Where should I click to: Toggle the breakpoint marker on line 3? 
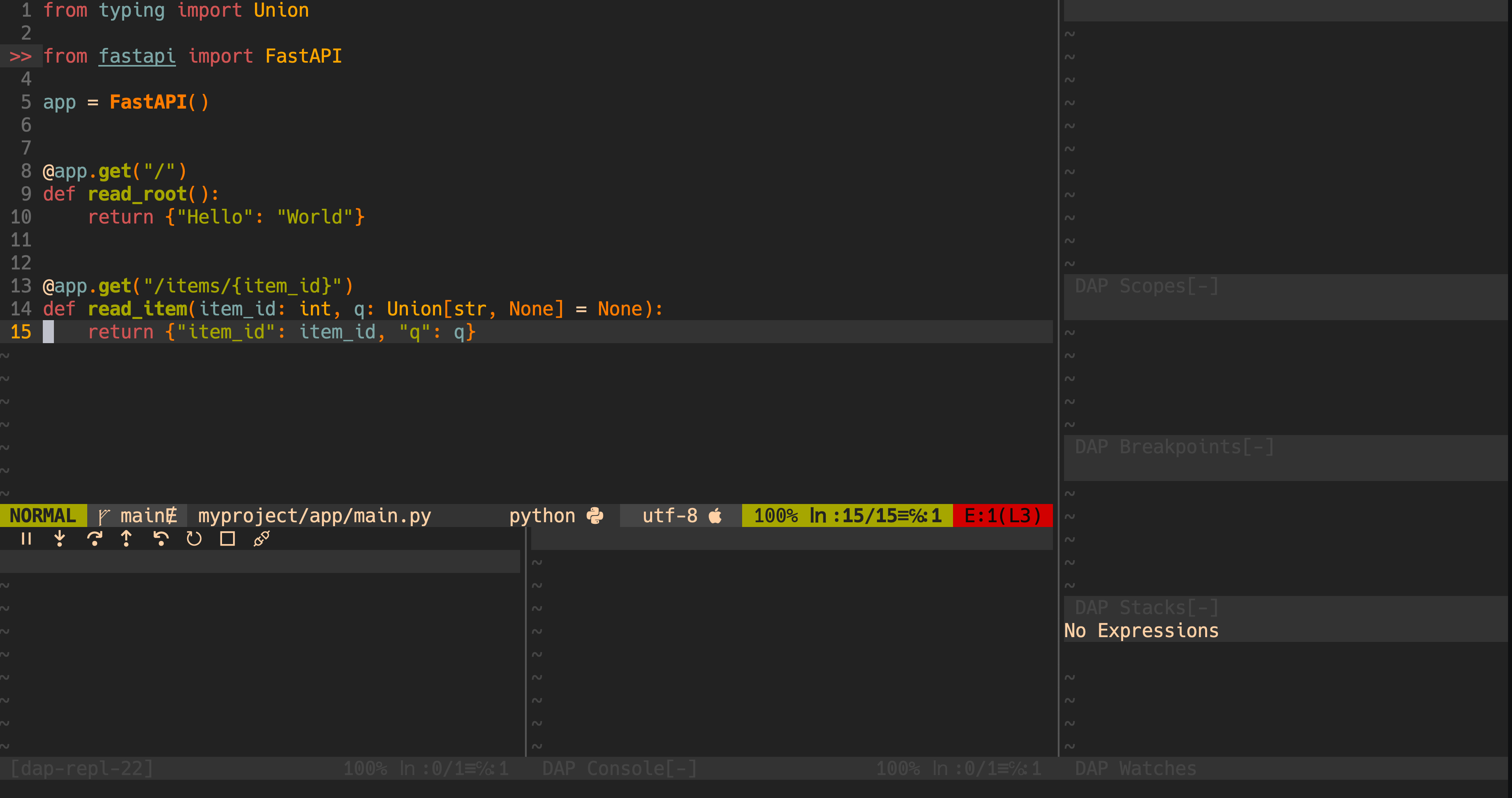[x=21, y=56]
